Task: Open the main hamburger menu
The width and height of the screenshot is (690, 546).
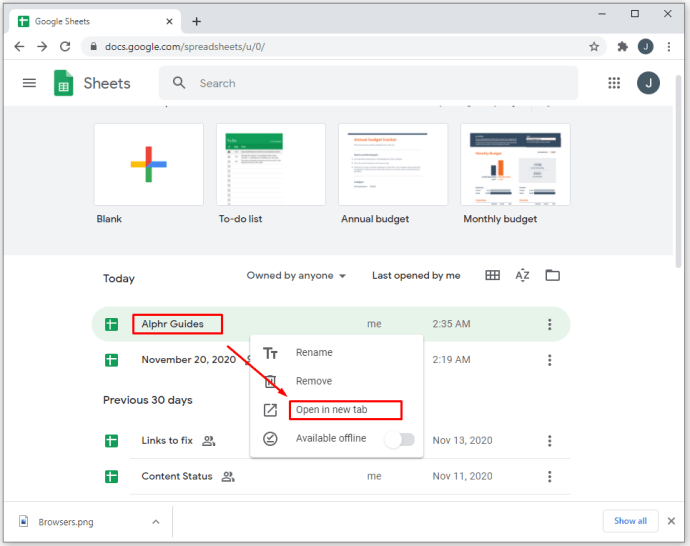Action: click(29, 83)
